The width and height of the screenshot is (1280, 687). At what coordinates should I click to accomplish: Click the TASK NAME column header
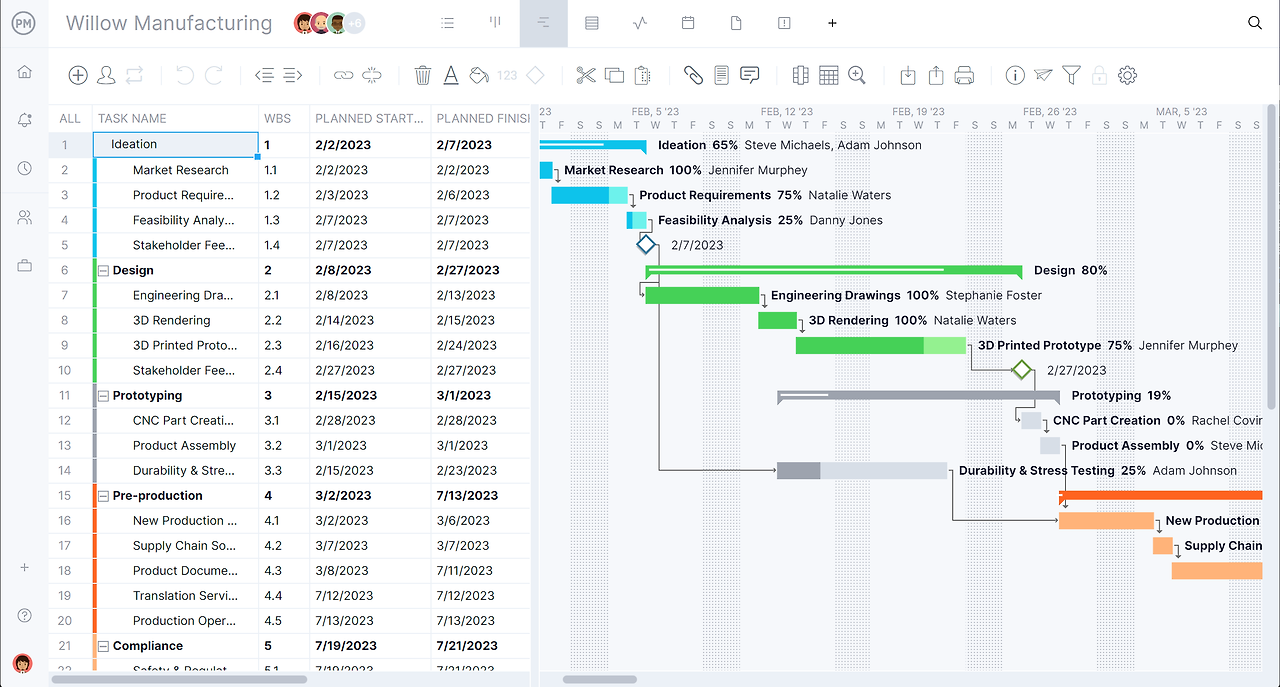tap(132, 118)
